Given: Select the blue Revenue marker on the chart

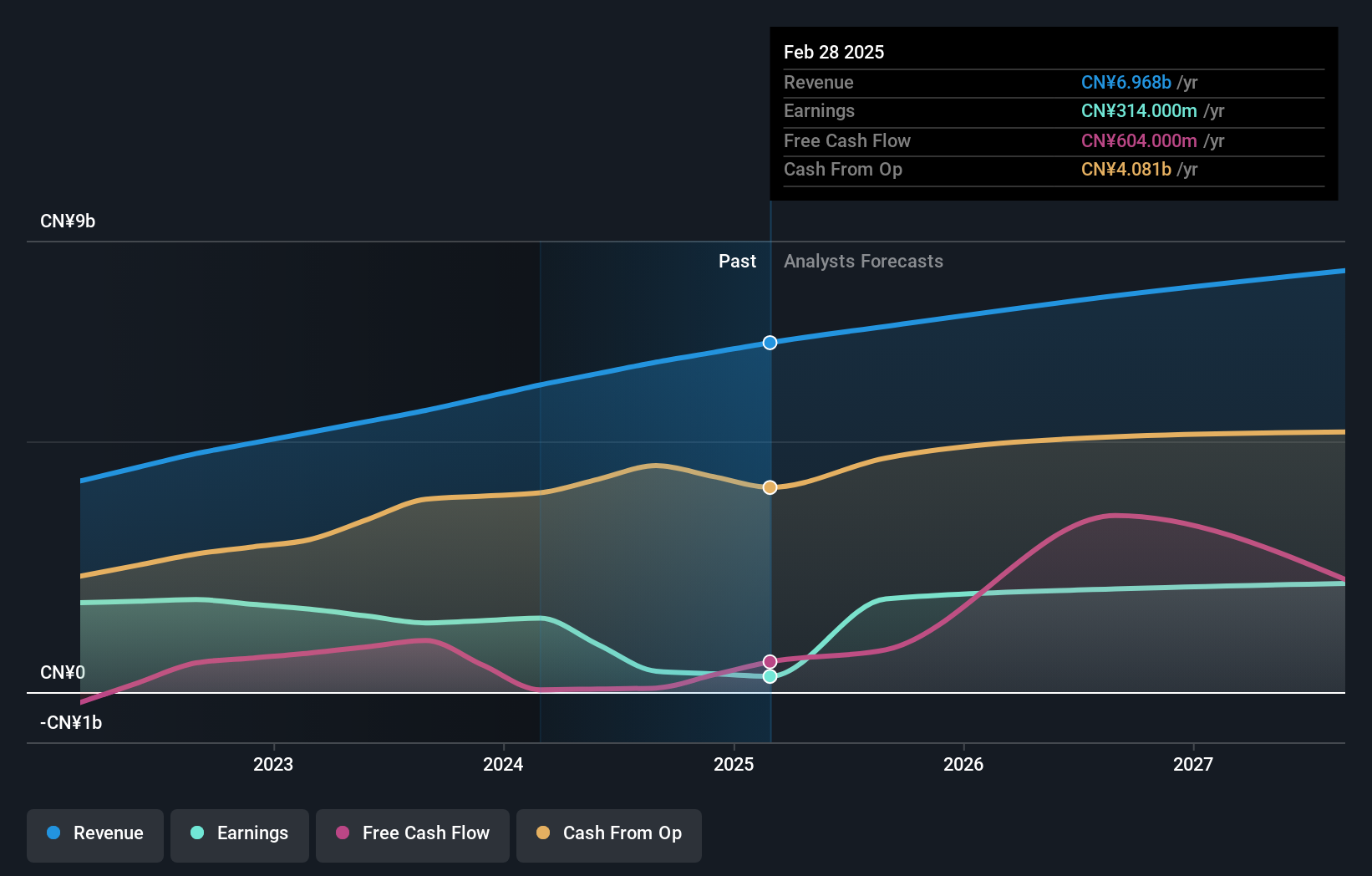Looking at the screenshot, I should 770,342.
